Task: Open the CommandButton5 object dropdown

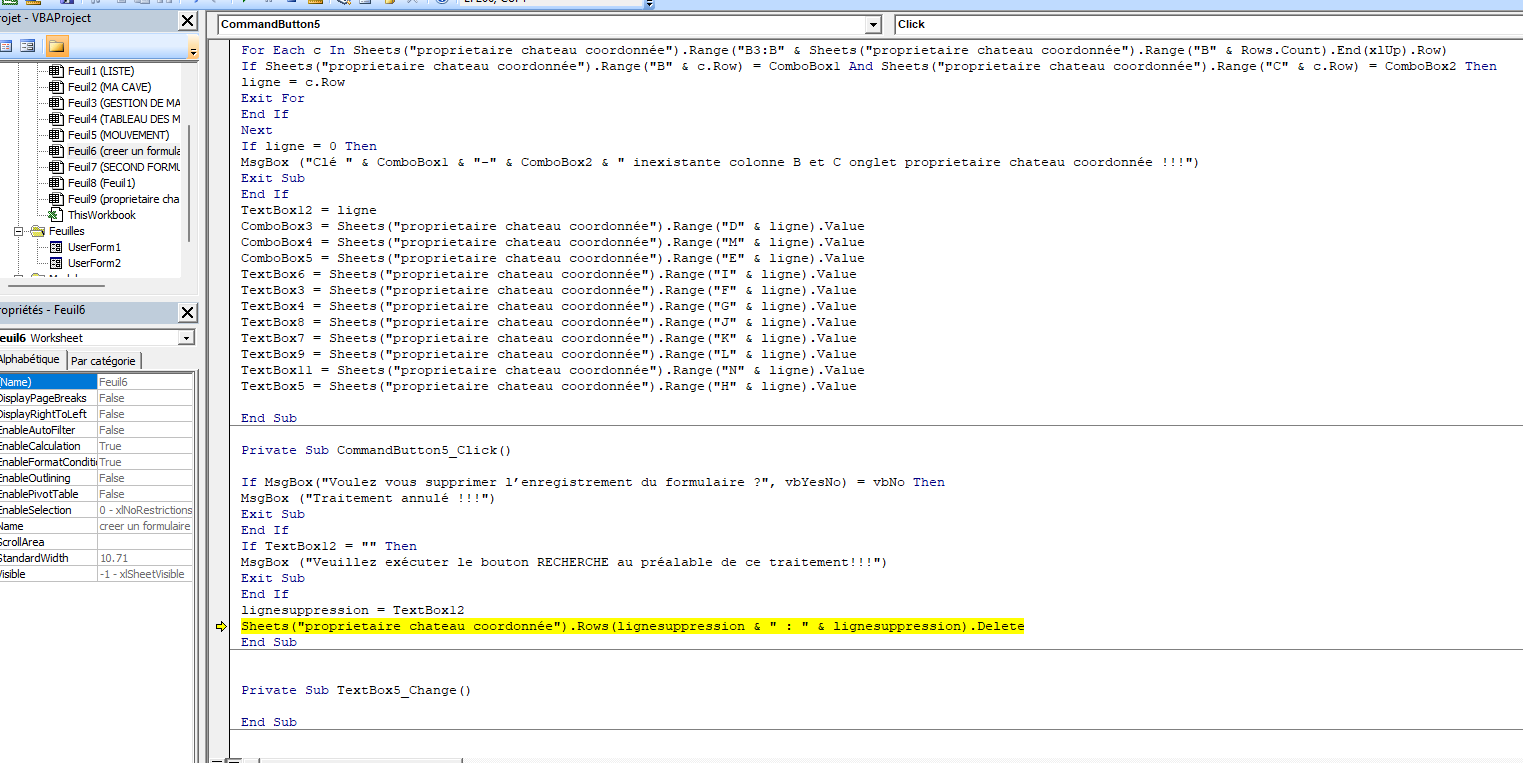Action: pos(873,24)
